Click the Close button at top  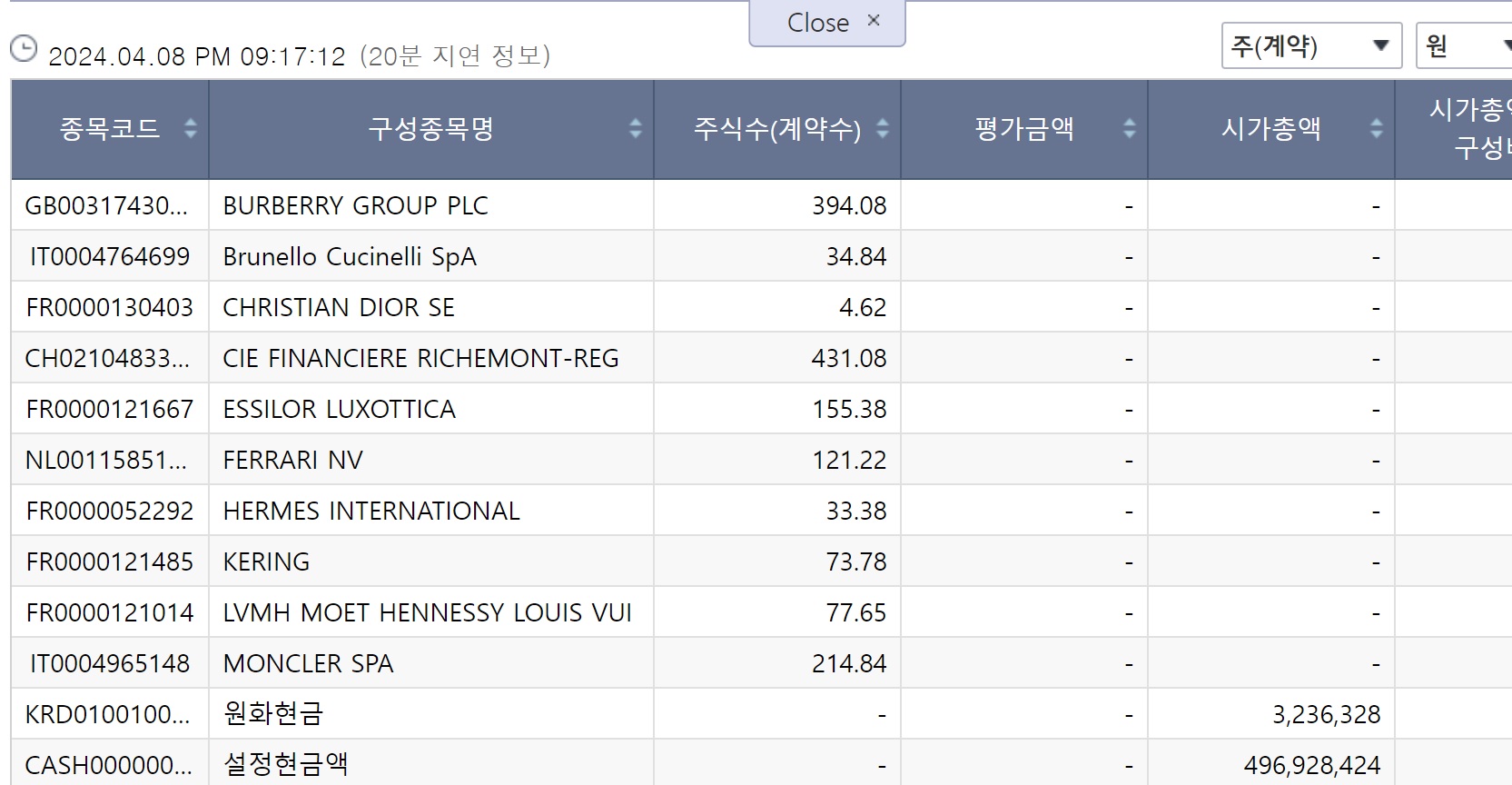(827, 23)
